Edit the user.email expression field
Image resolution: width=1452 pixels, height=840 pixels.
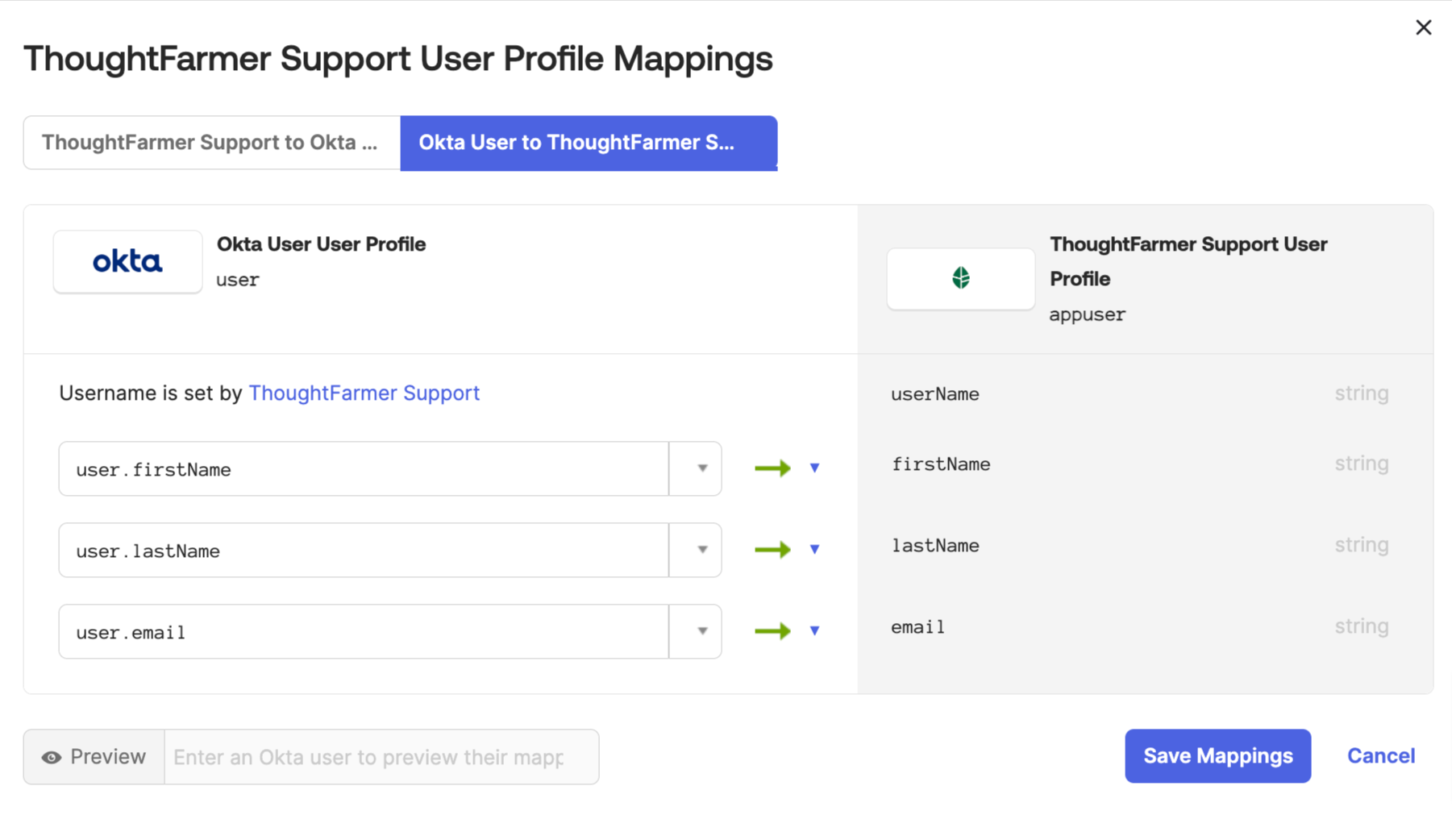[364, 631]
